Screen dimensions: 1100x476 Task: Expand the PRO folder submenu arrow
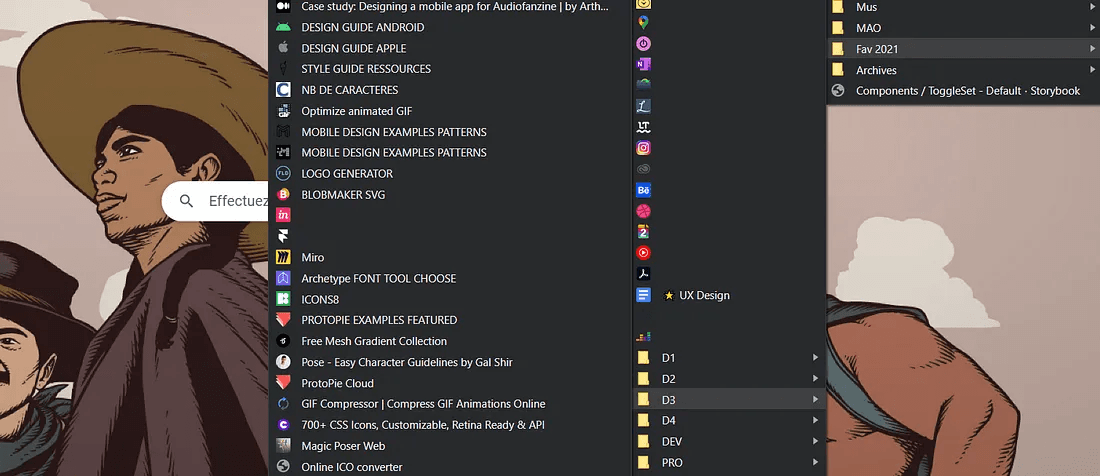815,463
